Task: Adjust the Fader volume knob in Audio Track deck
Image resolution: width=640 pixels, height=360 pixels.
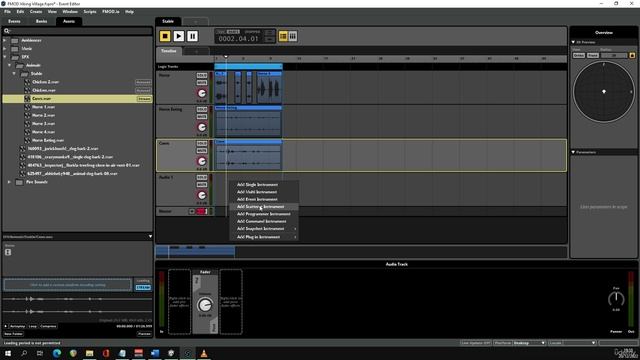Action: [x=205, y=305]
